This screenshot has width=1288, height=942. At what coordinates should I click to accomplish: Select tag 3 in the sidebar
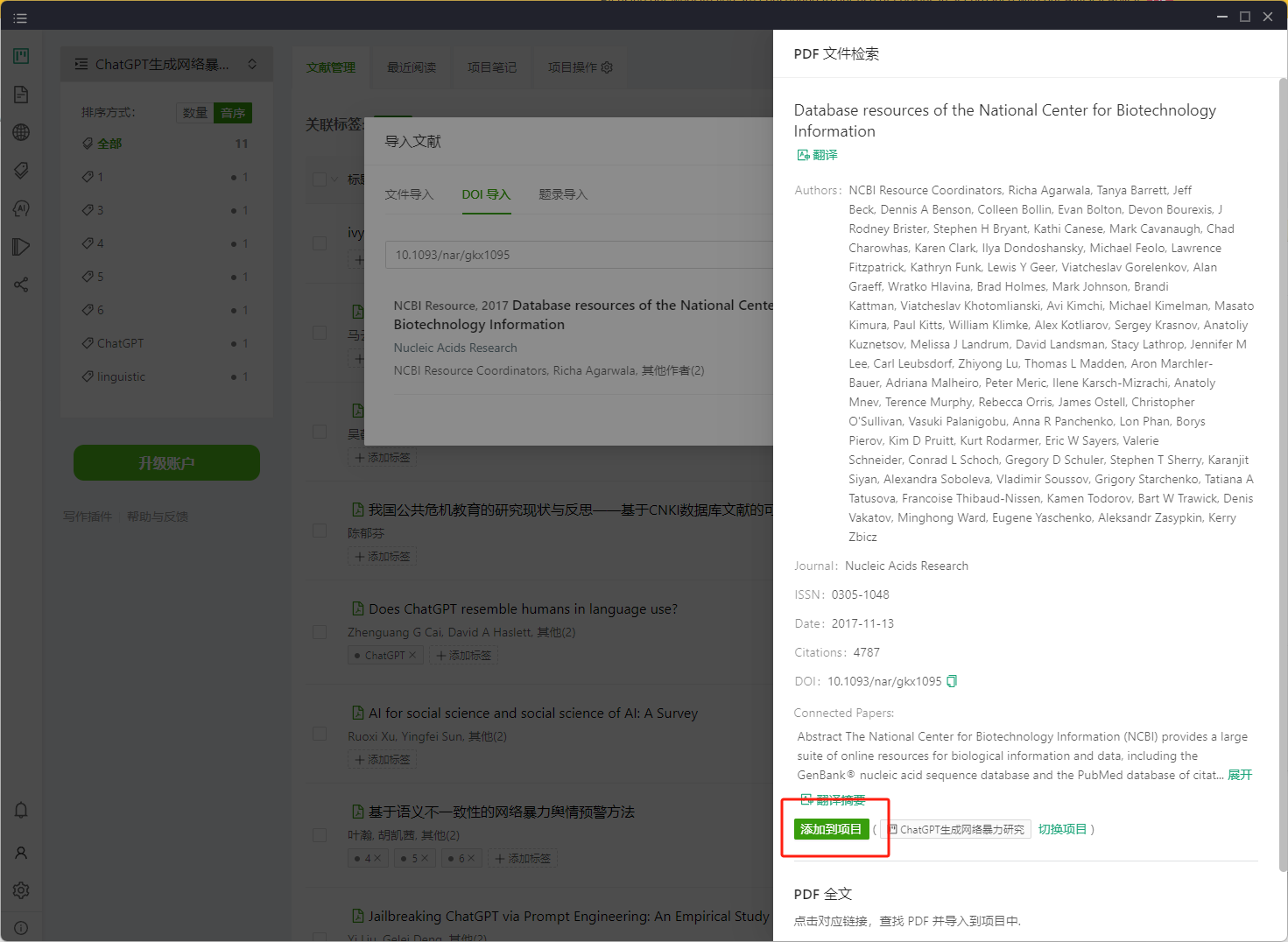pos(165,210)
